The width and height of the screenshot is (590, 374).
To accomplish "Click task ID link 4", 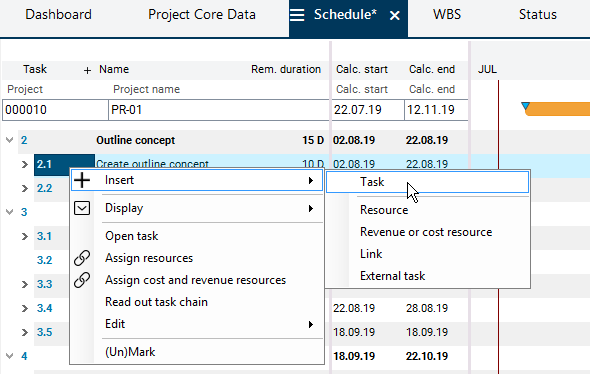I will pyautogui.click(x=24, y=356).
